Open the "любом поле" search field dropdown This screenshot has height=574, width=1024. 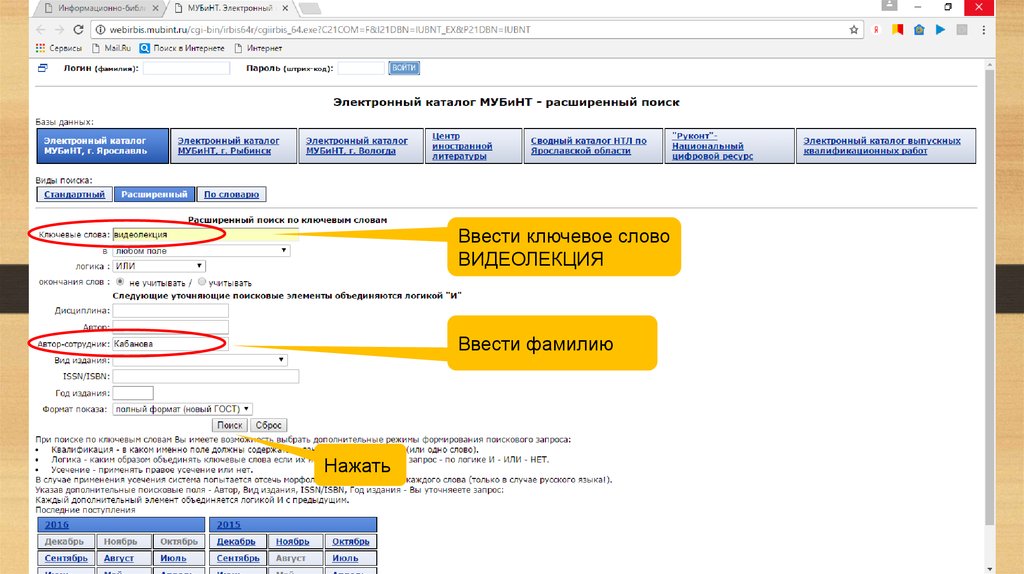(x=201, y=251)
